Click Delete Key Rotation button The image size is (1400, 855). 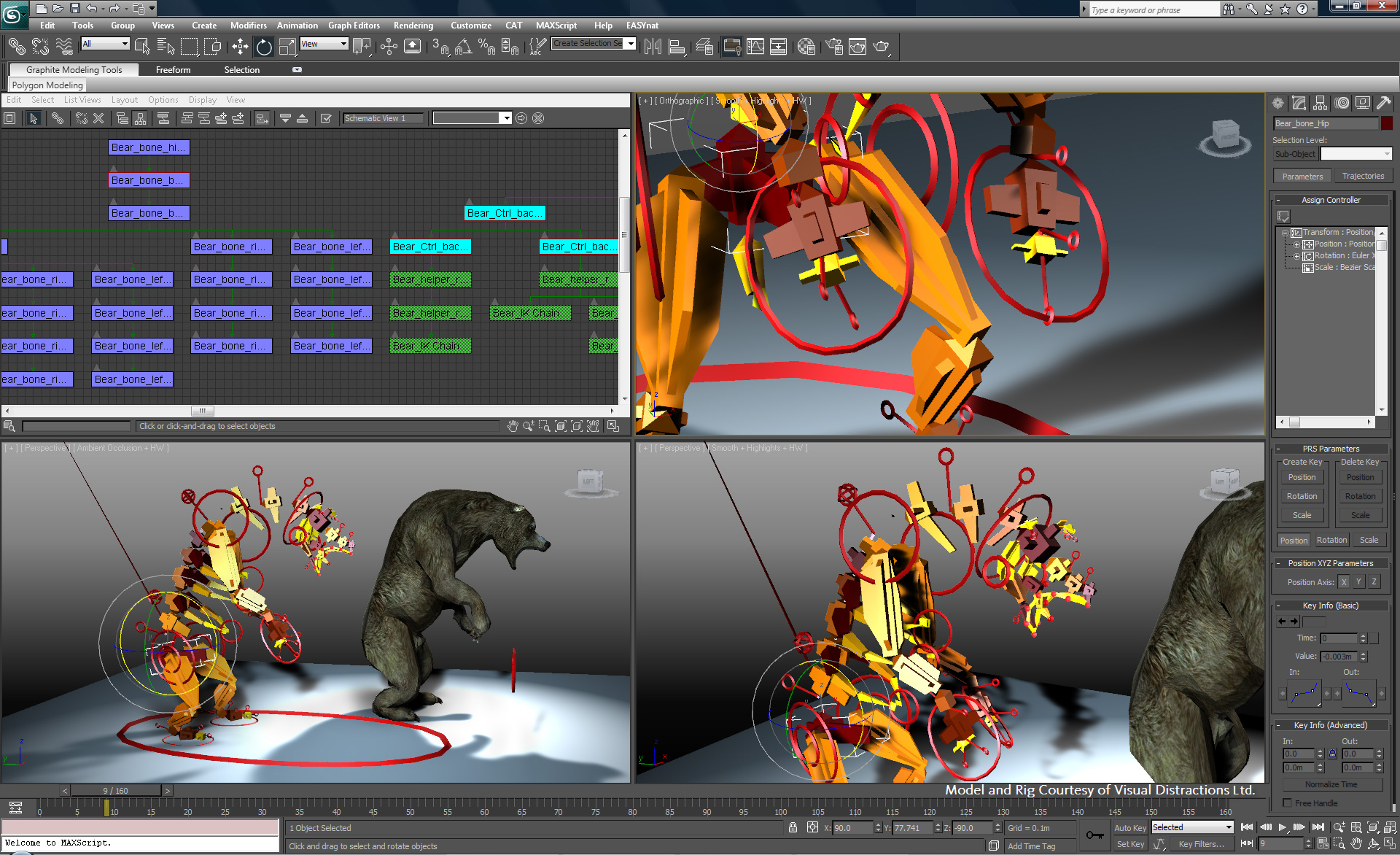click(1360, 497)
